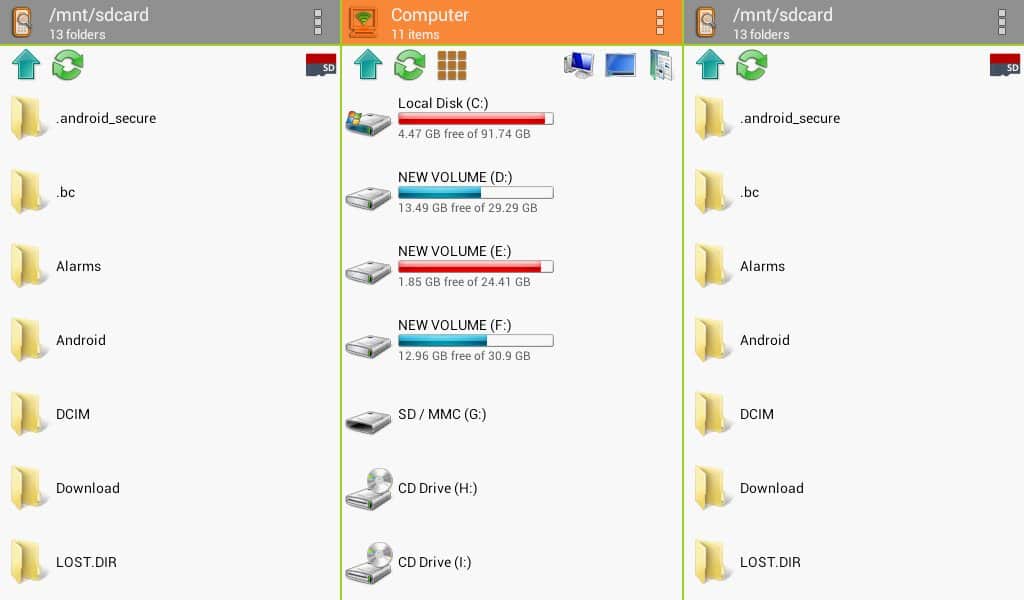The width and height of the screenshot is (1024, 600).
Task: Refresh the right sdcard pane
Action: [752, 65]
